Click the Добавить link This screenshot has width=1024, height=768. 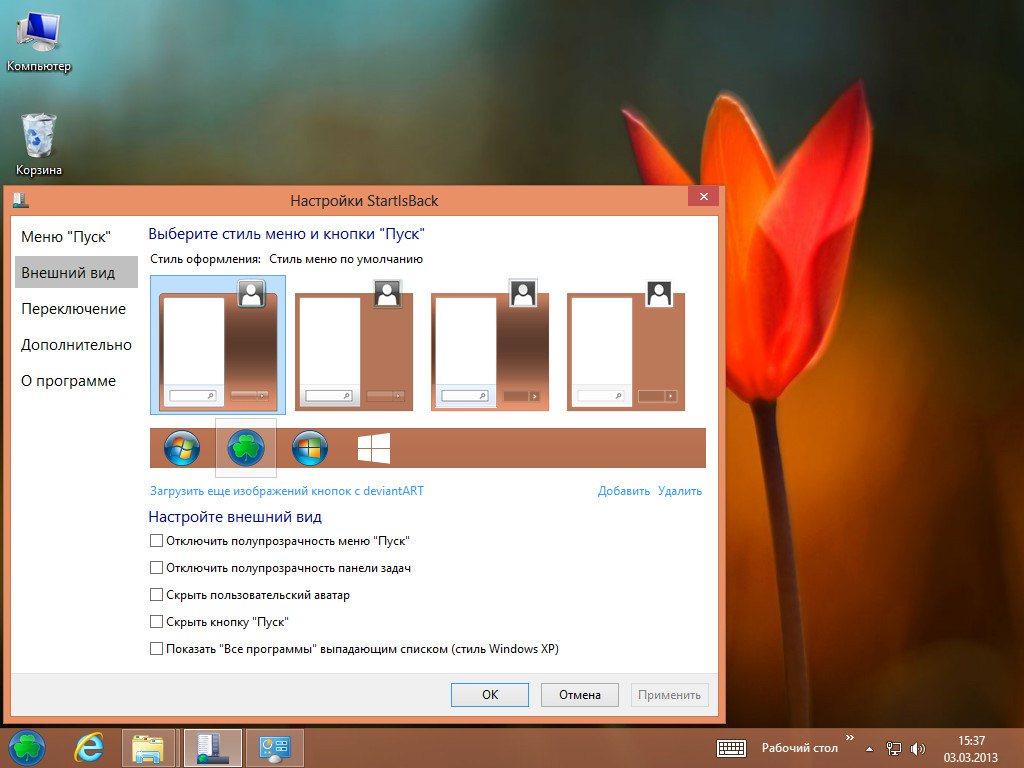pos(624,490)
